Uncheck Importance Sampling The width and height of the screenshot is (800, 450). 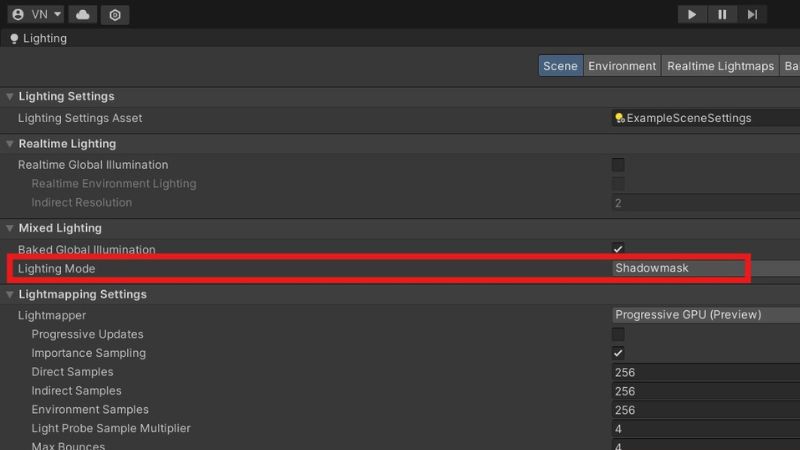[x=618, y=353]
